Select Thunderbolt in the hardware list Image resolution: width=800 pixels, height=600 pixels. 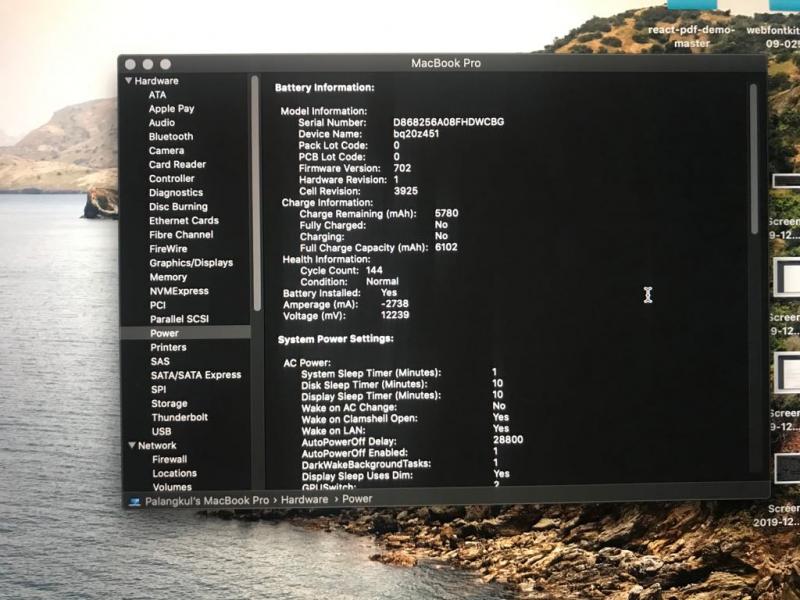coord(180,417)
